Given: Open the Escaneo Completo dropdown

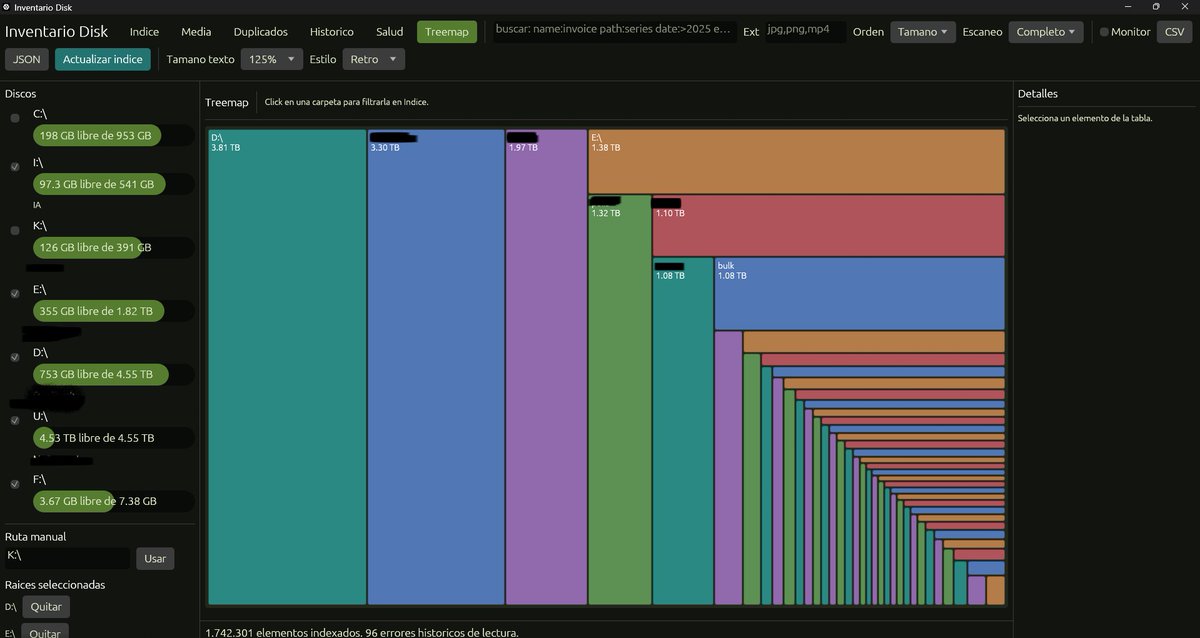Looking at the screenshot, I should tap(1045, 32).
